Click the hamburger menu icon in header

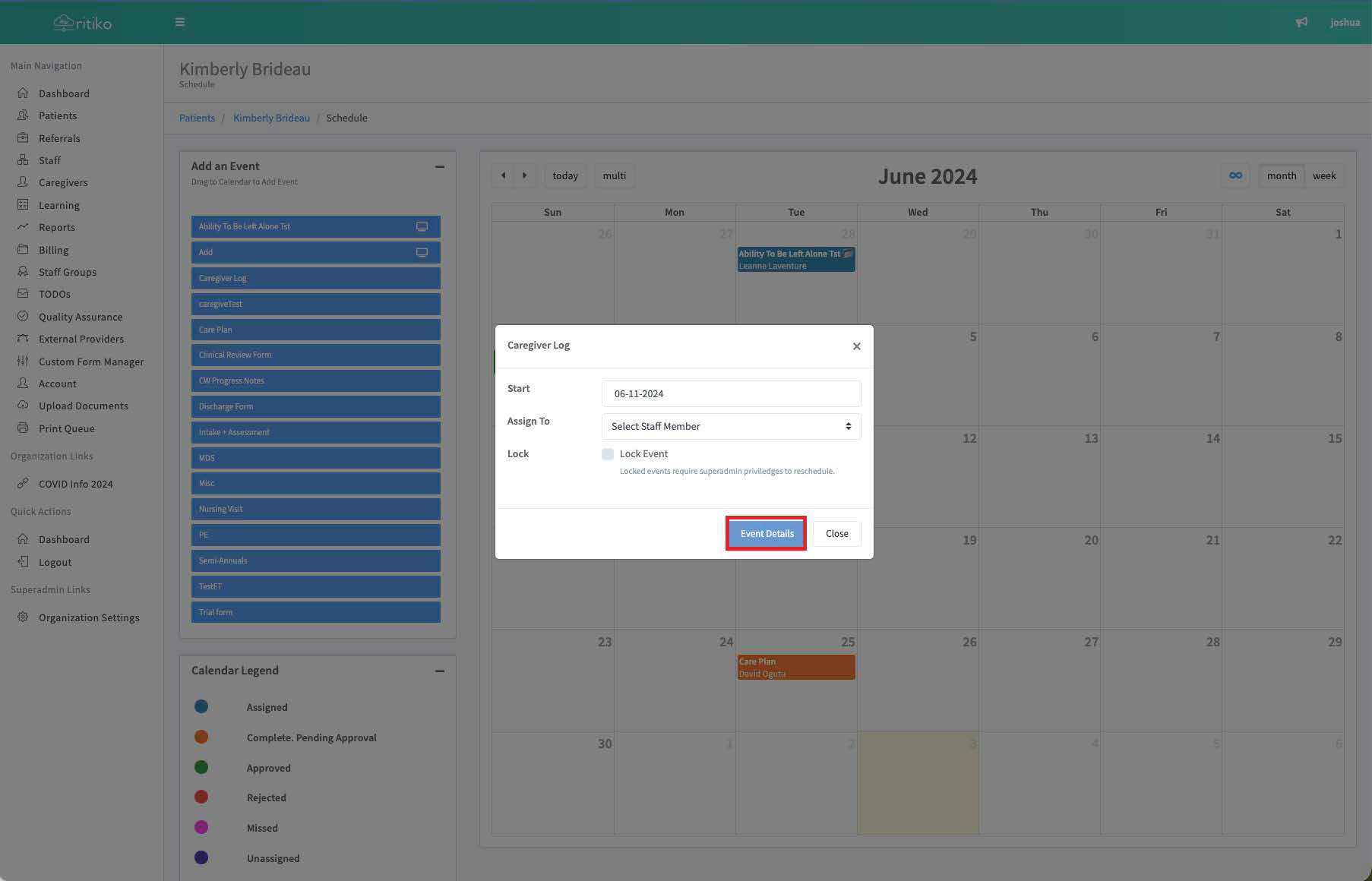tap(180, 22)
